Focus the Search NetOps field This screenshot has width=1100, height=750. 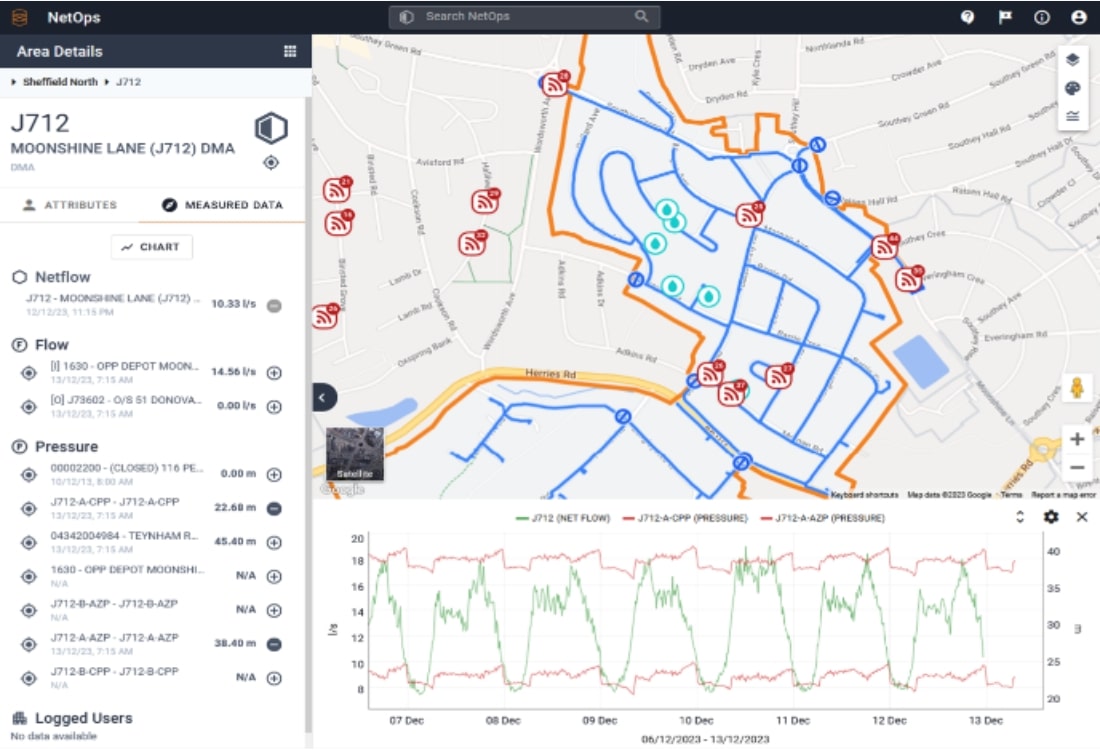tap(524, 17)
